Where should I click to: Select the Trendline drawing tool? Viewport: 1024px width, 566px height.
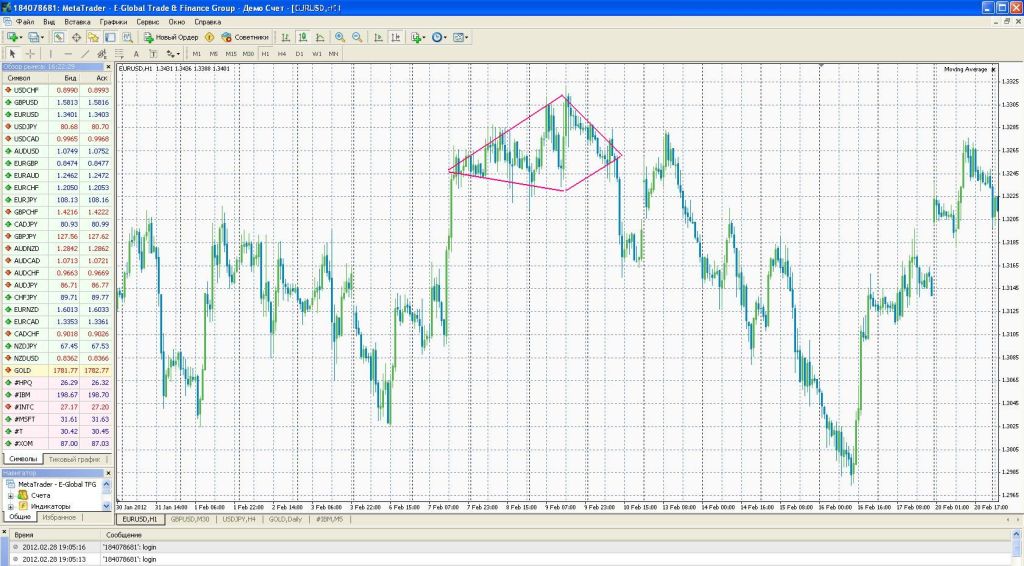[x=86, y=53]
